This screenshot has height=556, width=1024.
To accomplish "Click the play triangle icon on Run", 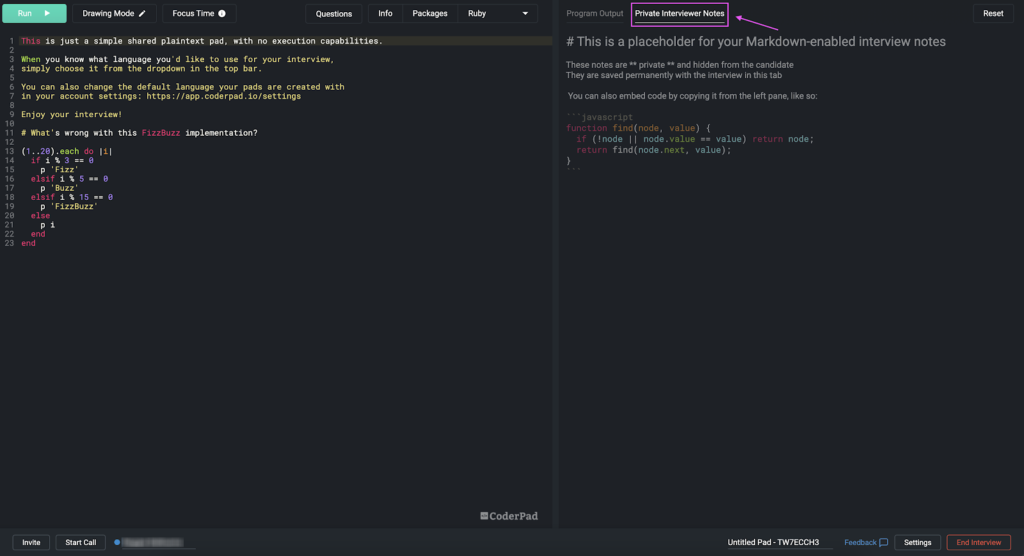I will (47, 13).
